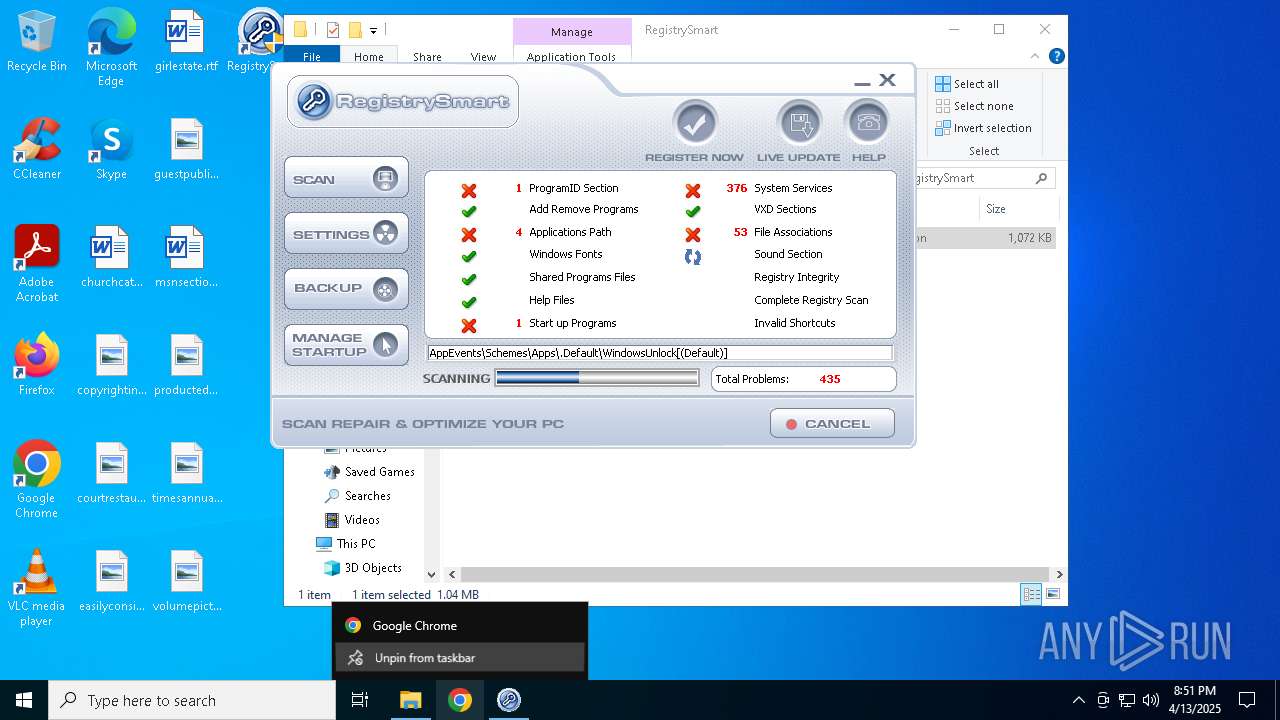Click the current registry key path field
1280x720 pixels.
(660, 353)
